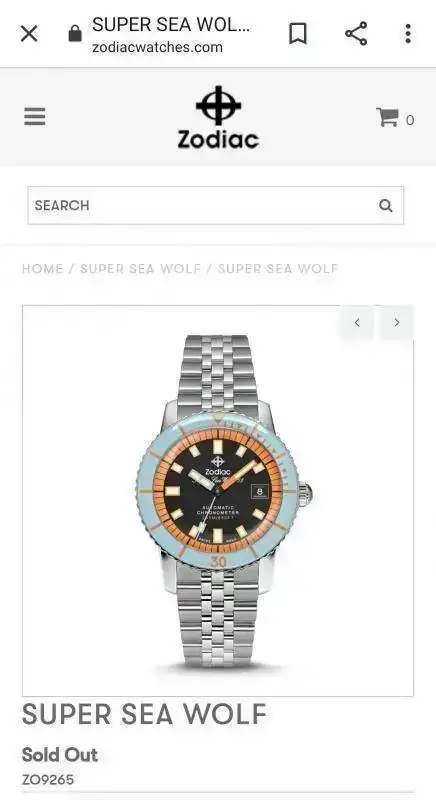436x800 pixels.
Task: Show next product image arrow
Action: tap(397, 322)
